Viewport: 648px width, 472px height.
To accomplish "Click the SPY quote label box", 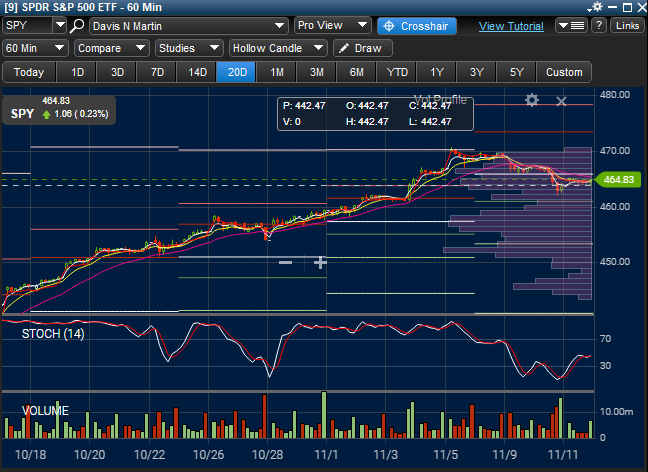I will coord(59,110).
